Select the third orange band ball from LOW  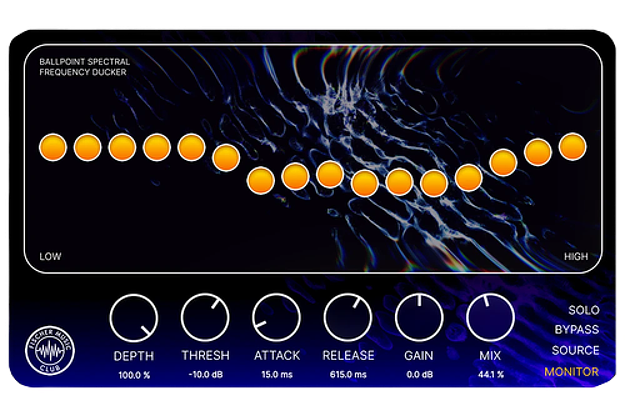(x=122, y=147)
